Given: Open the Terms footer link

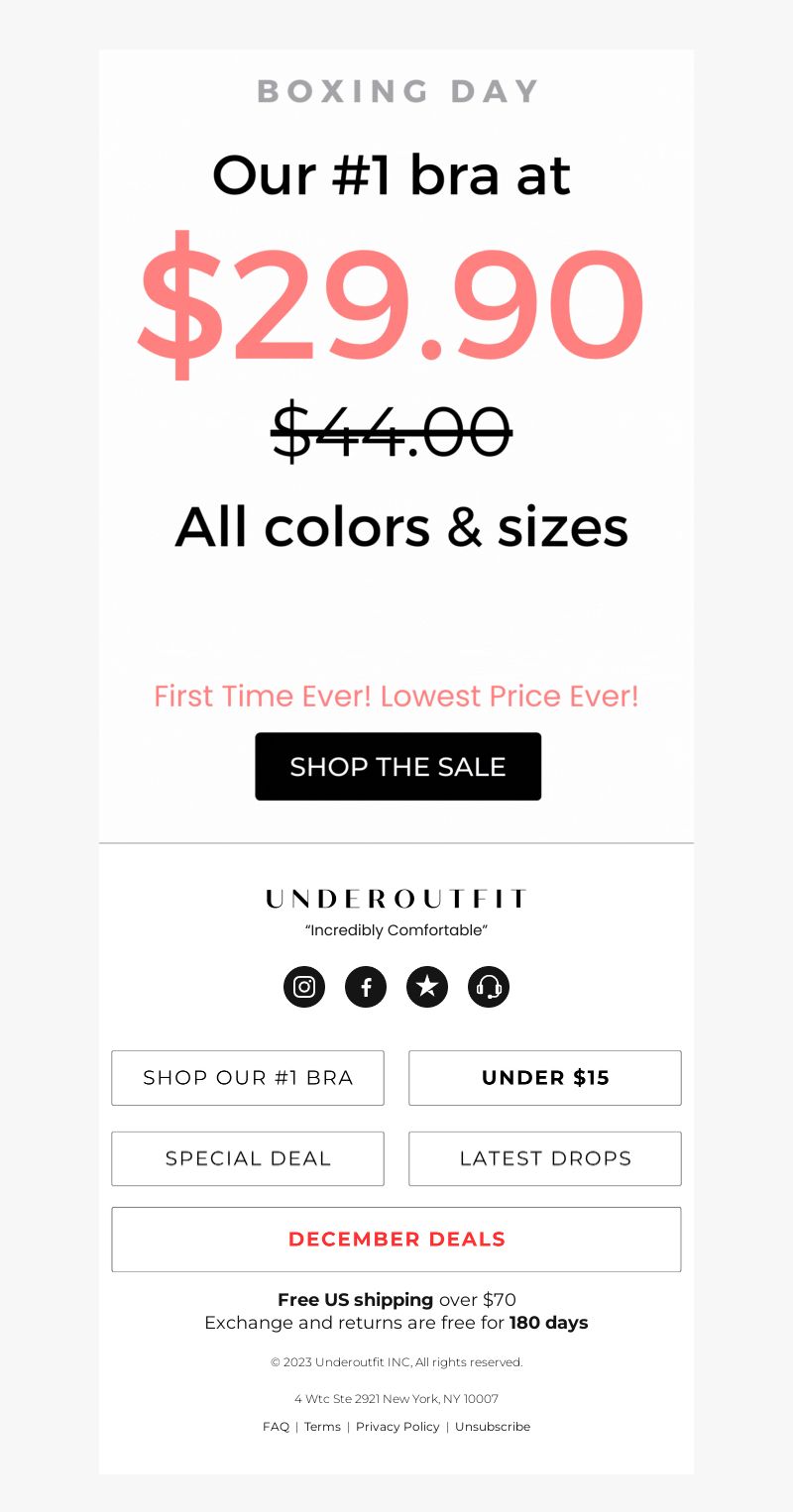Looking at the screenshot, I should click(x=322, y=1427).
